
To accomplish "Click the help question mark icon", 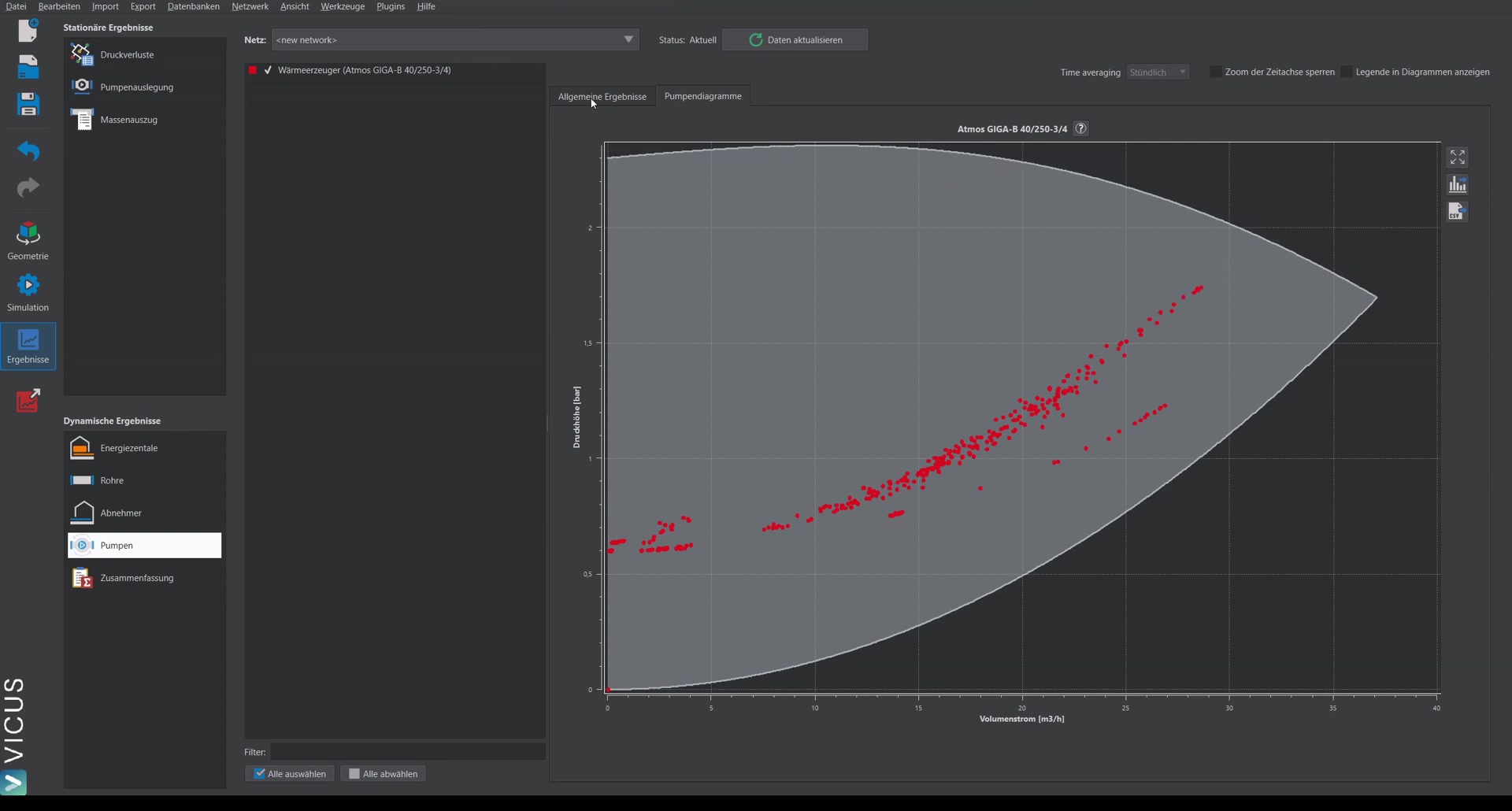I will (1081, 128).
